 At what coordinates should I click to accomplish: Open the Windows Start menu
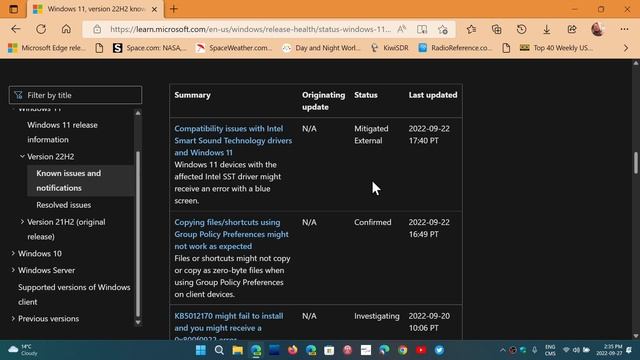201,350
